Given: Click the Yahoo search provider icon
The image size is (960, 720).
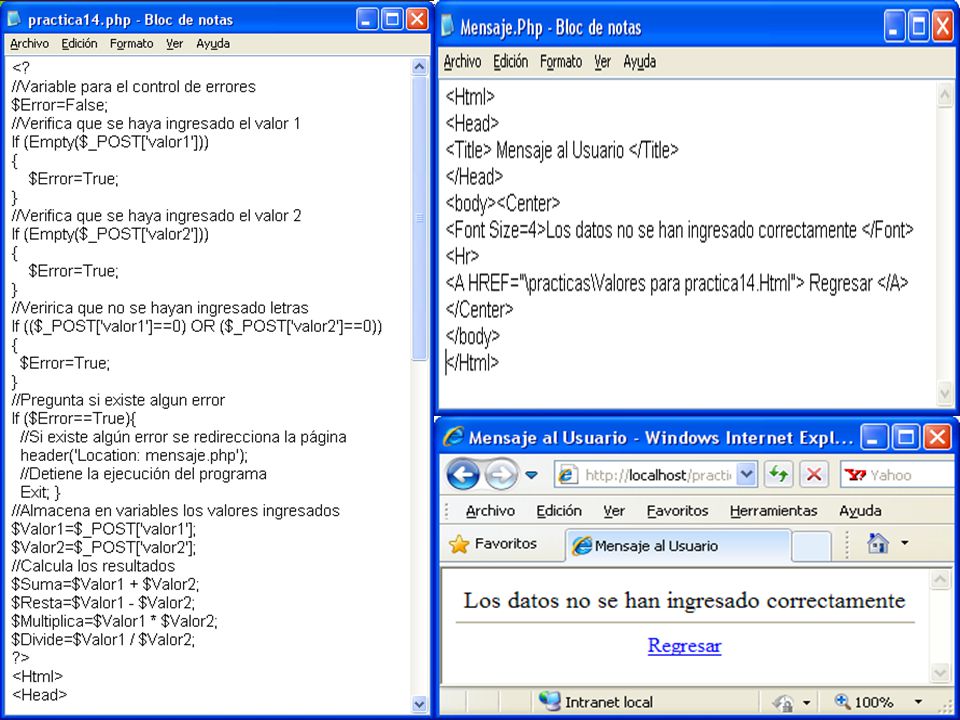Looking at the screenshot, I should point(855,474).
